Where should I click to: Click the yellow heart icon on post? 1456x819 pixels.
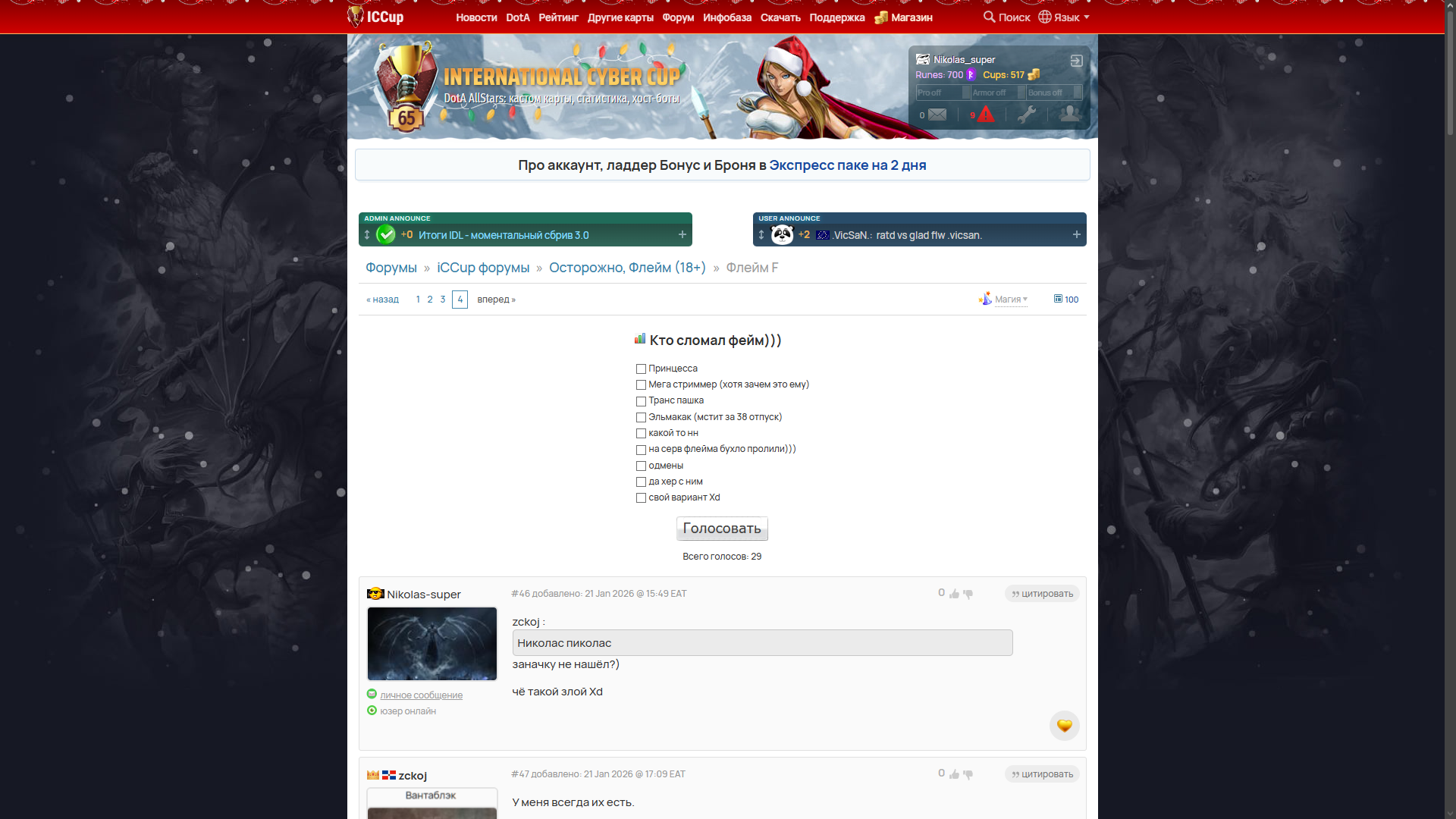[1064, 726]
